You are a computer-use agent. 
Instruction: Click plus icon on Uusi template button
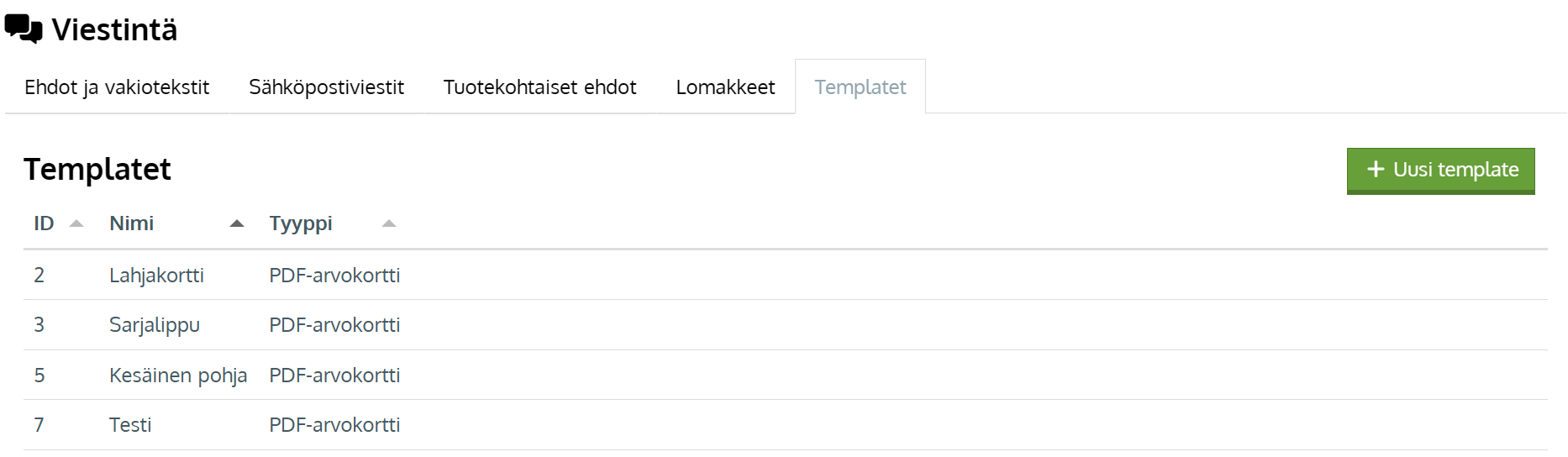pos(1375,170)
